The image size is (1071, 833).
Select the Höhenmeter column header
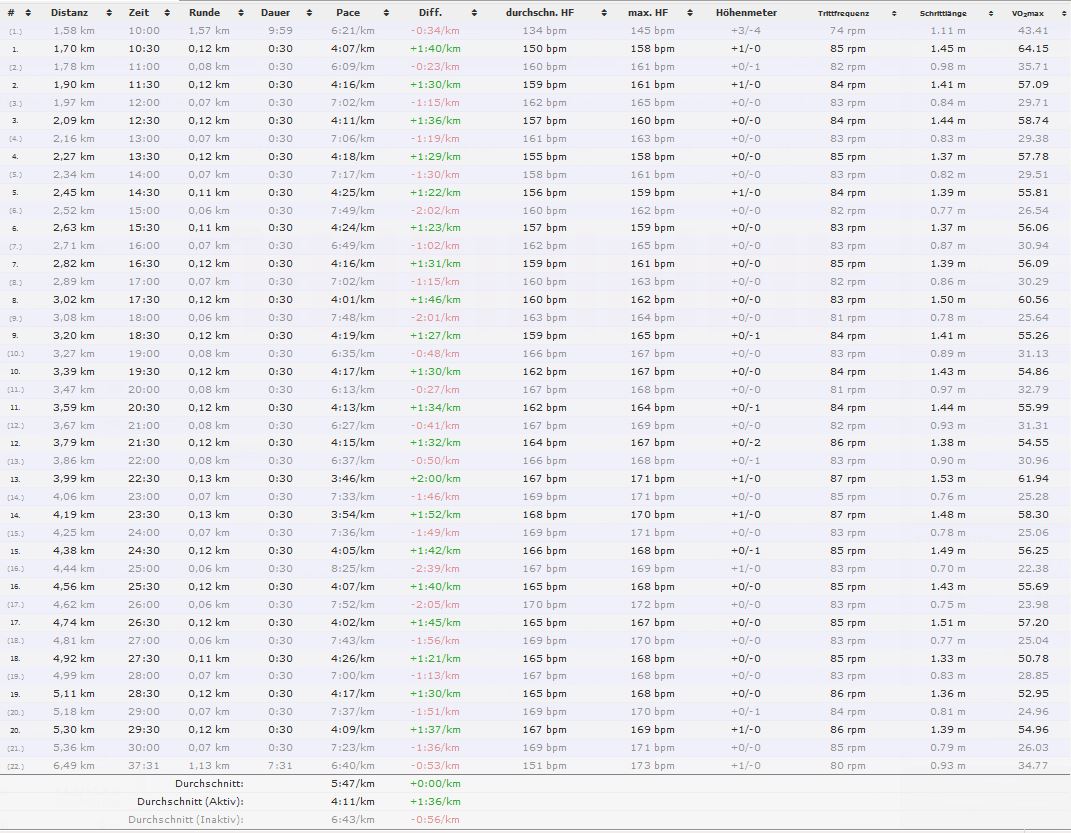(746, 13)
